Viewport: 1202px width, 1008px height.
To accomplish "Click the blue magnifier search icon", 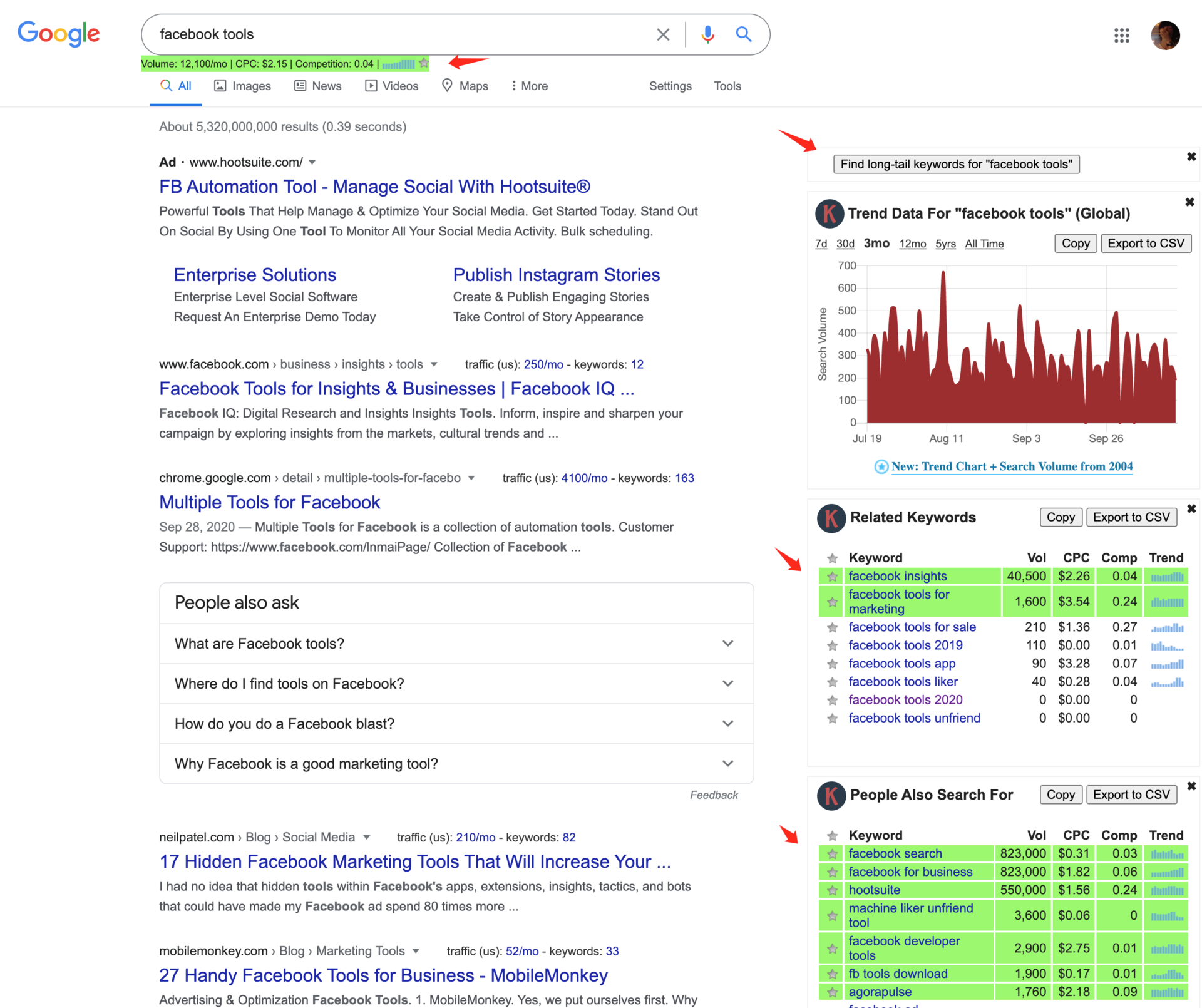I will tap(743, 34).
